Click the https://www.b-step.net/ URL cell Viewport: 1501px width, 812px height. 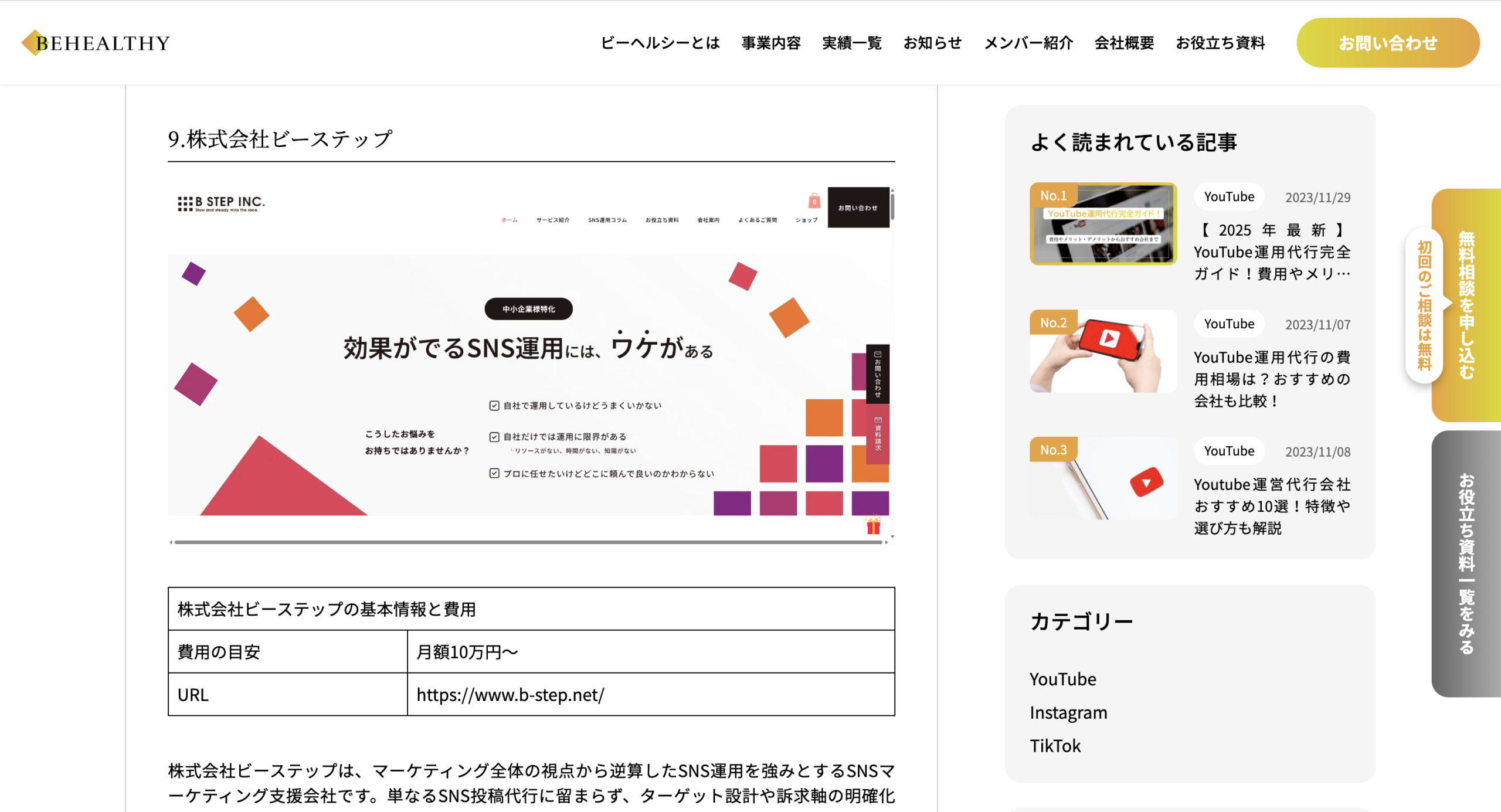point(651,695)
